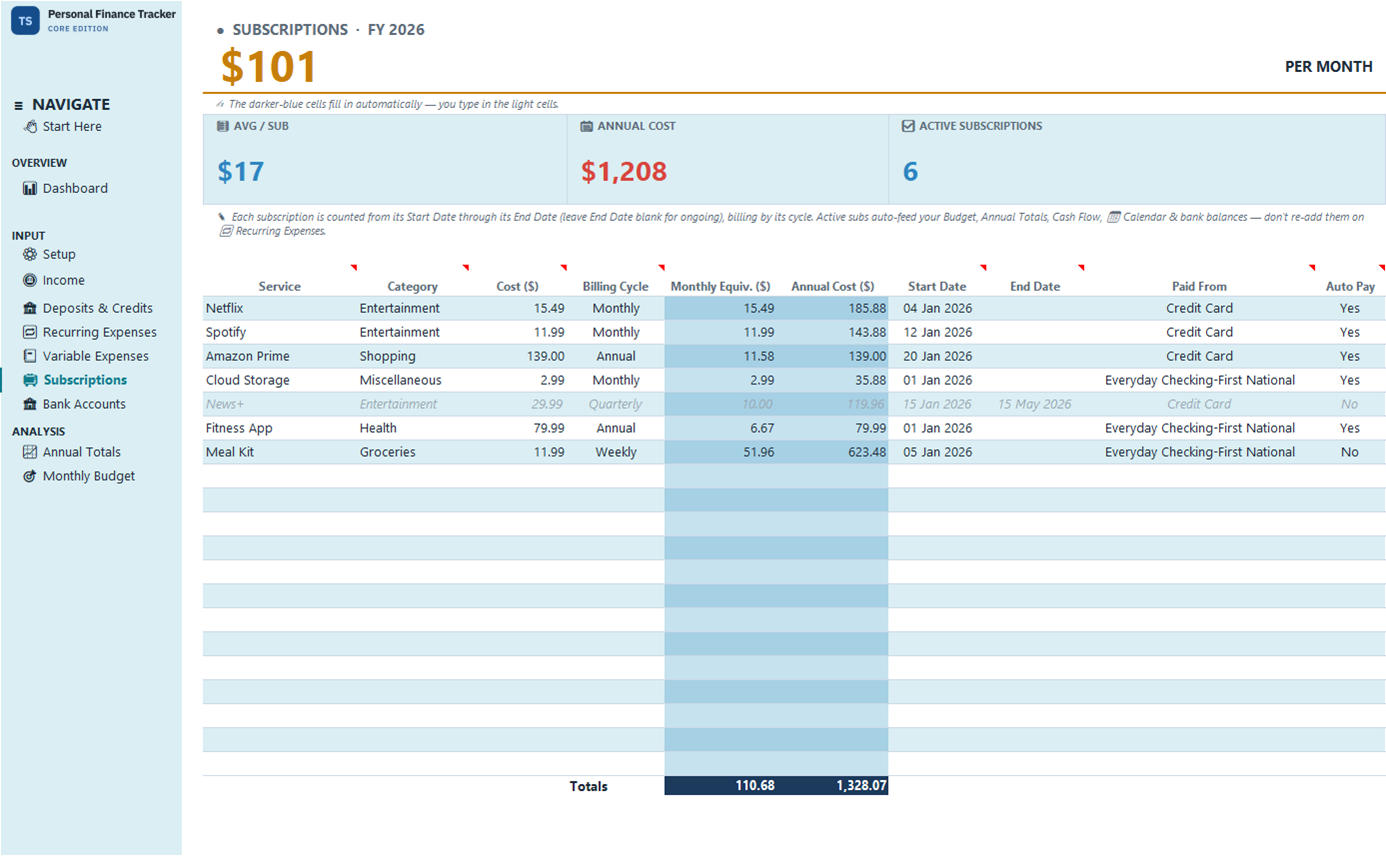Select the 15 May 2026 end date
Viewport: 1386px width, 856px height.
[x=1035, y=404]
